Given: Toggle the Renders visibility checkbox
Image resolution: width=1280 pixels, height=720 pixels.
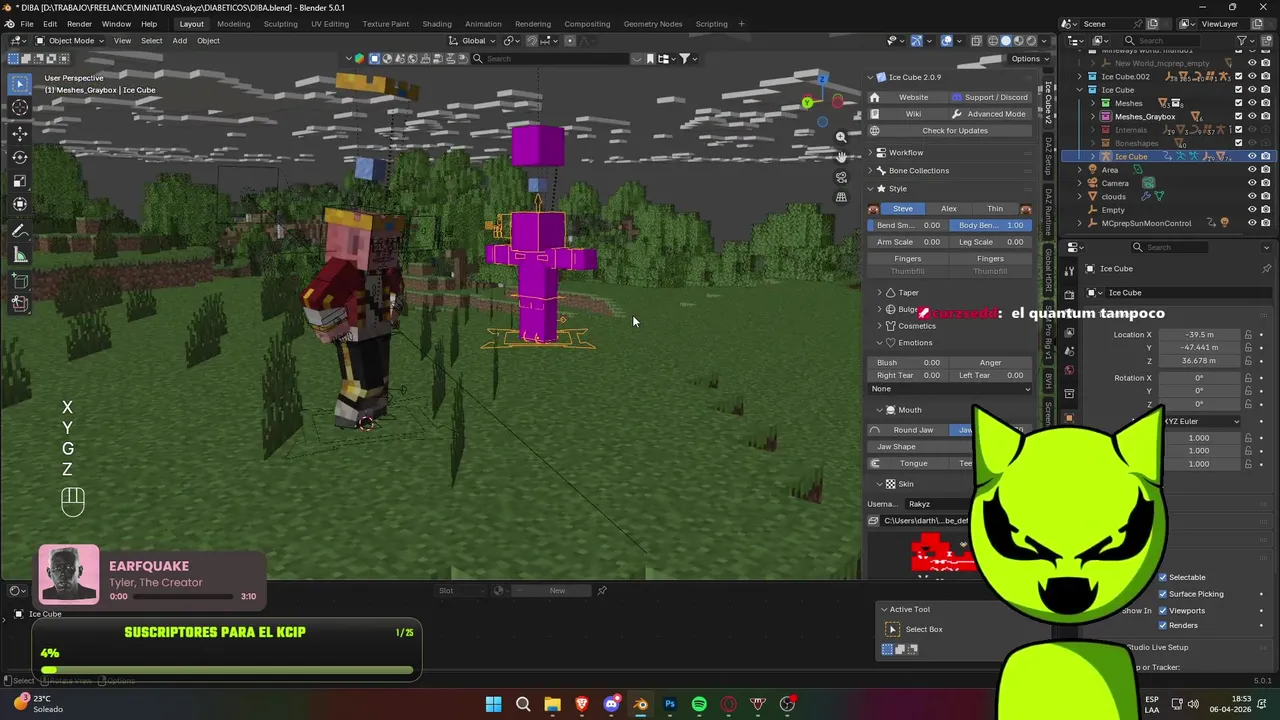Looking at the screenshot, I should [x=1163, y=626].
